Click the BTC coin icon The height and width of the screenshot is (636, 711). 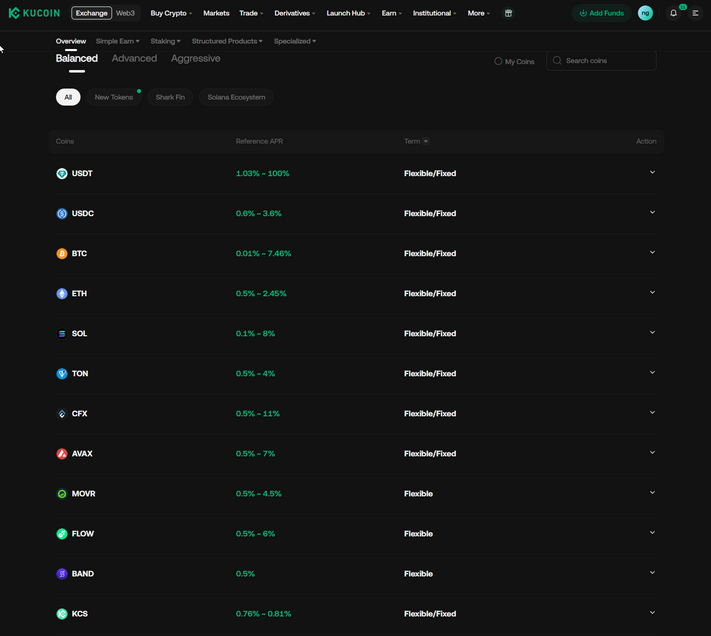[x=62, y=253]
